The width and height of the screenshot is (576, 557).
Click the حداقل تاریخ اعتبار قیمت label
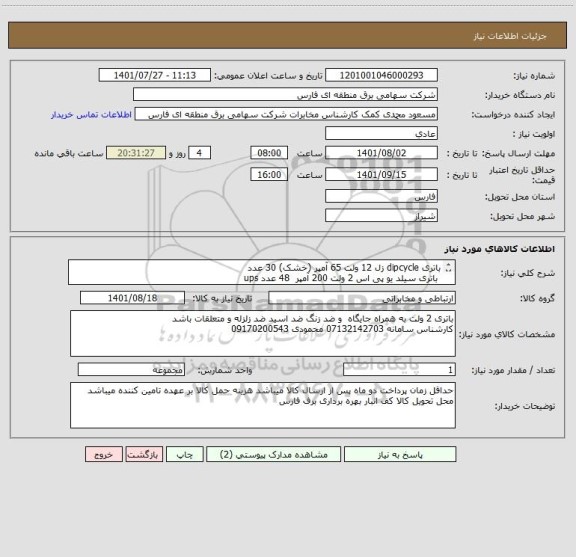[x=522, y=175]
